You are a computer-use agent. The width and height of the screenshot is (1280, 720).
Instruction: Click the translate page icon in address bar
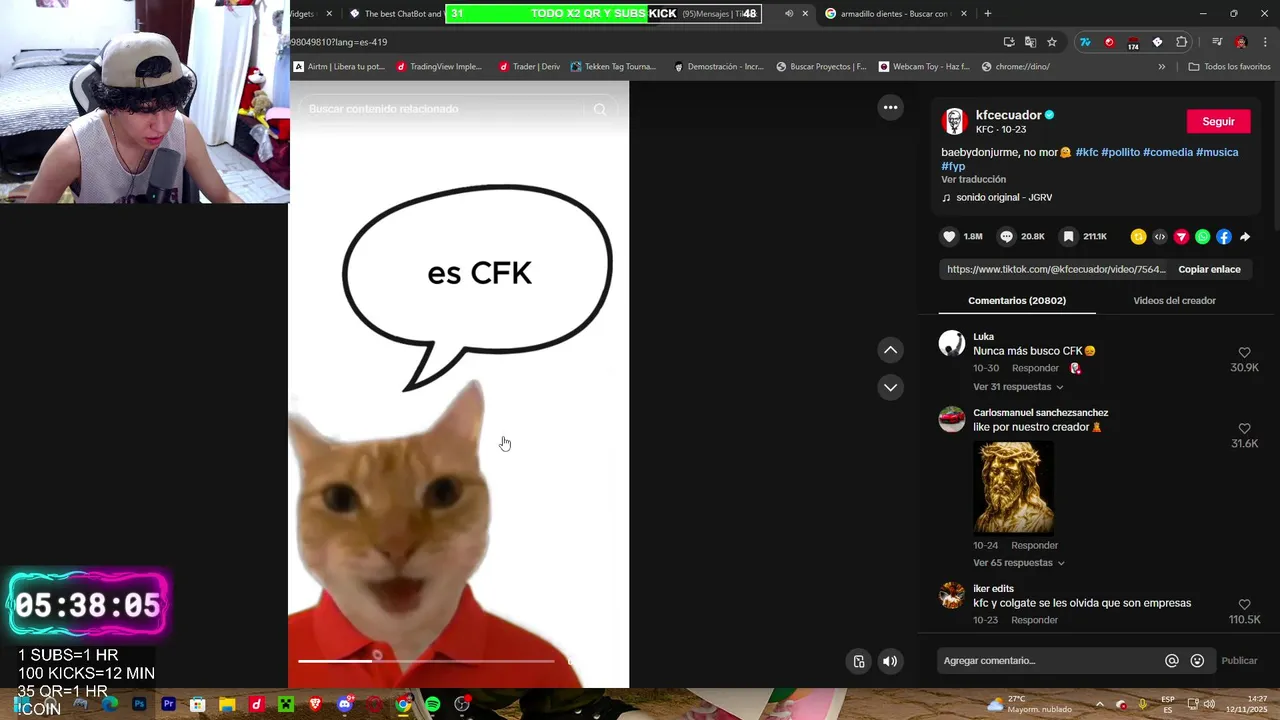(1030, 42)
